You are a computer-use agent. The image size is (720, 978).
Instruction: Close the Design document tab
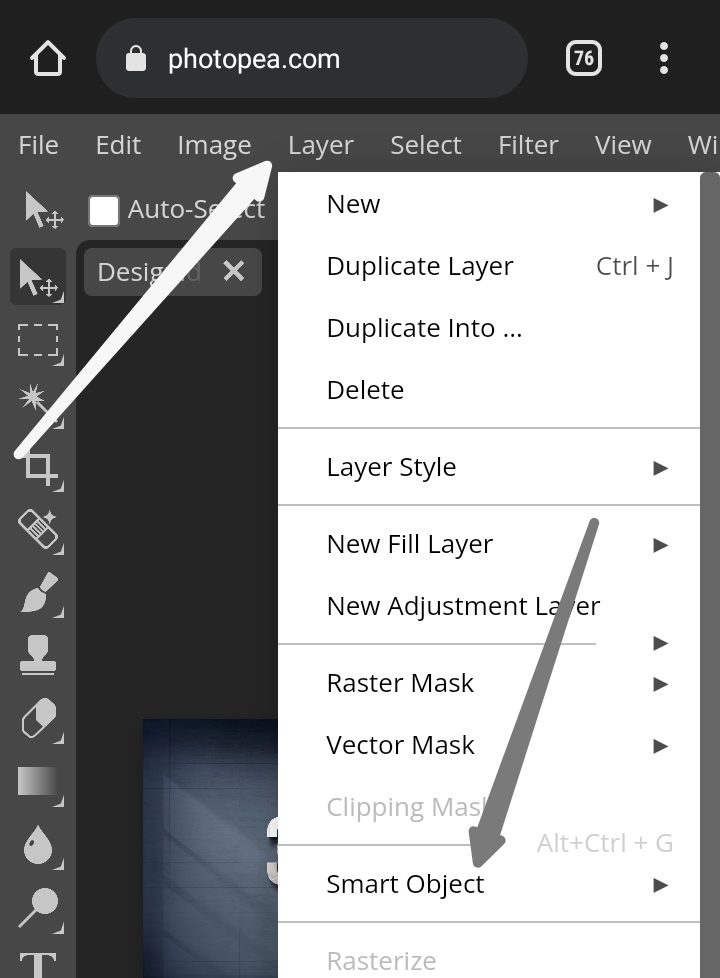234,271
